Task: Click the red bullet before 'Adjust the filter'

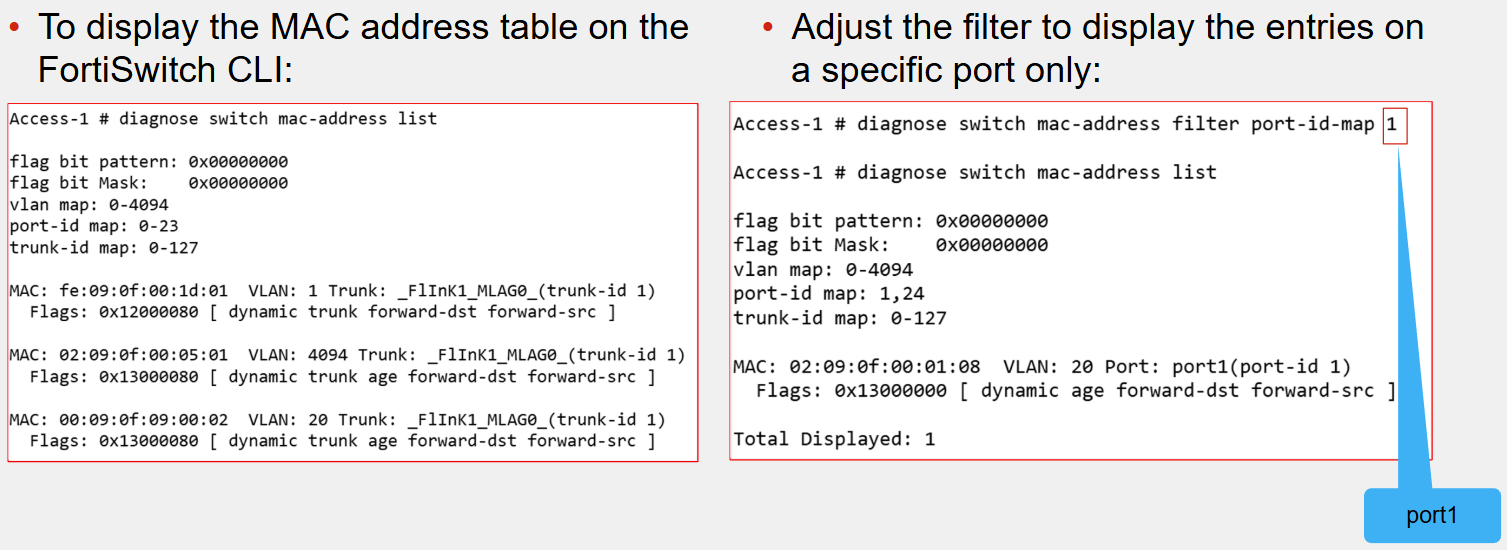Action: (x=768, y=27)
